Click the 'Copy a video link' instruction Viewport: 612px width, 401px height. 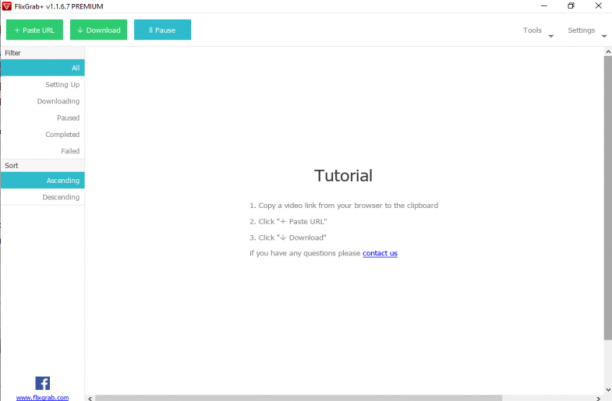[x=344, y=205]
